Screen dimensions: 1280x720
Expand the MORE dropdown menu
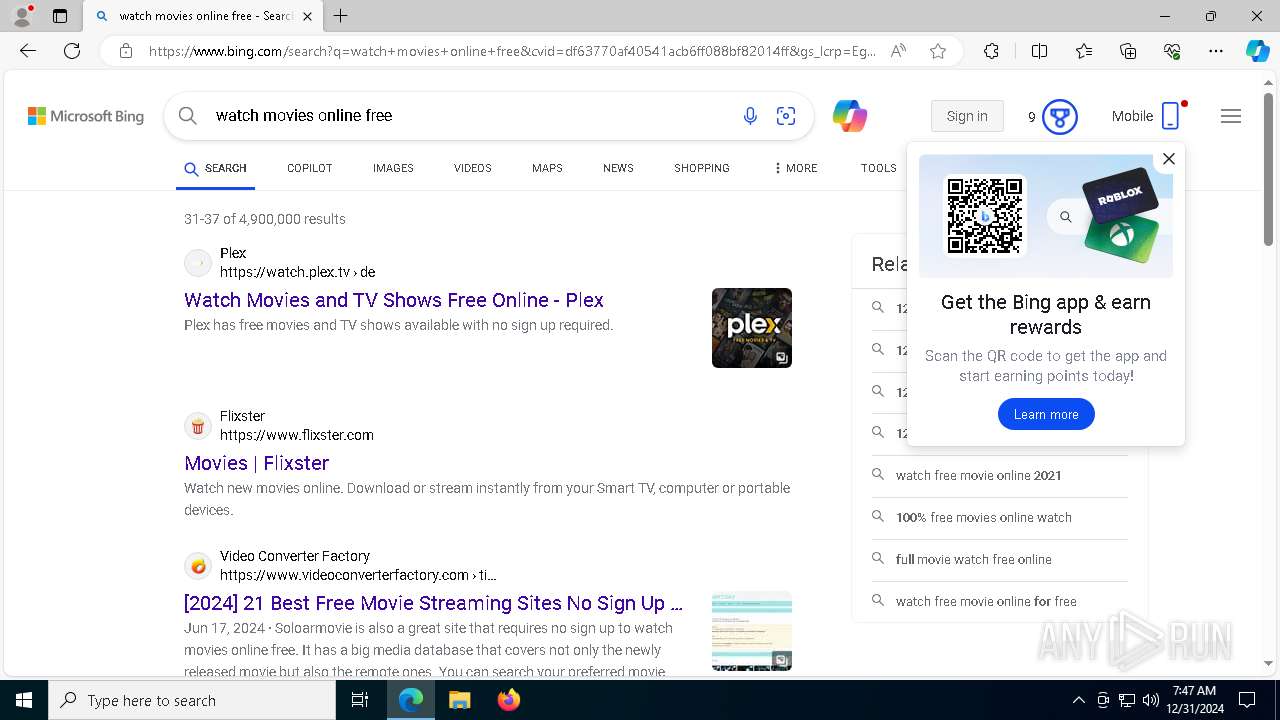[x=795, y=168]
